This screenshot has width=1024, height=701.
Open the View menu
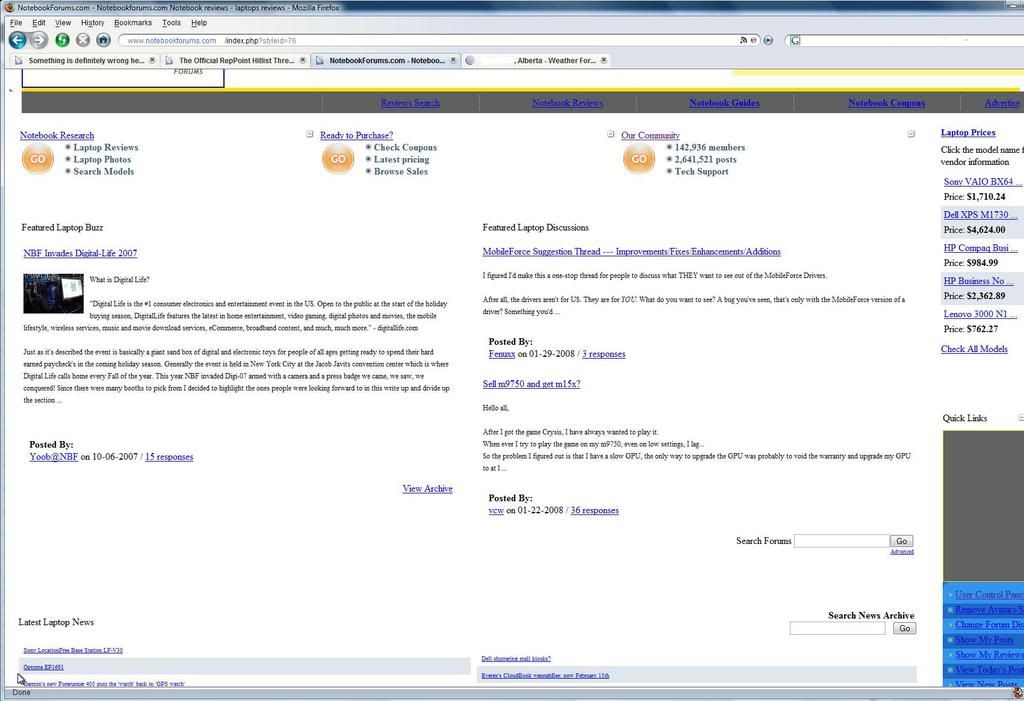(x=63, y=22)
